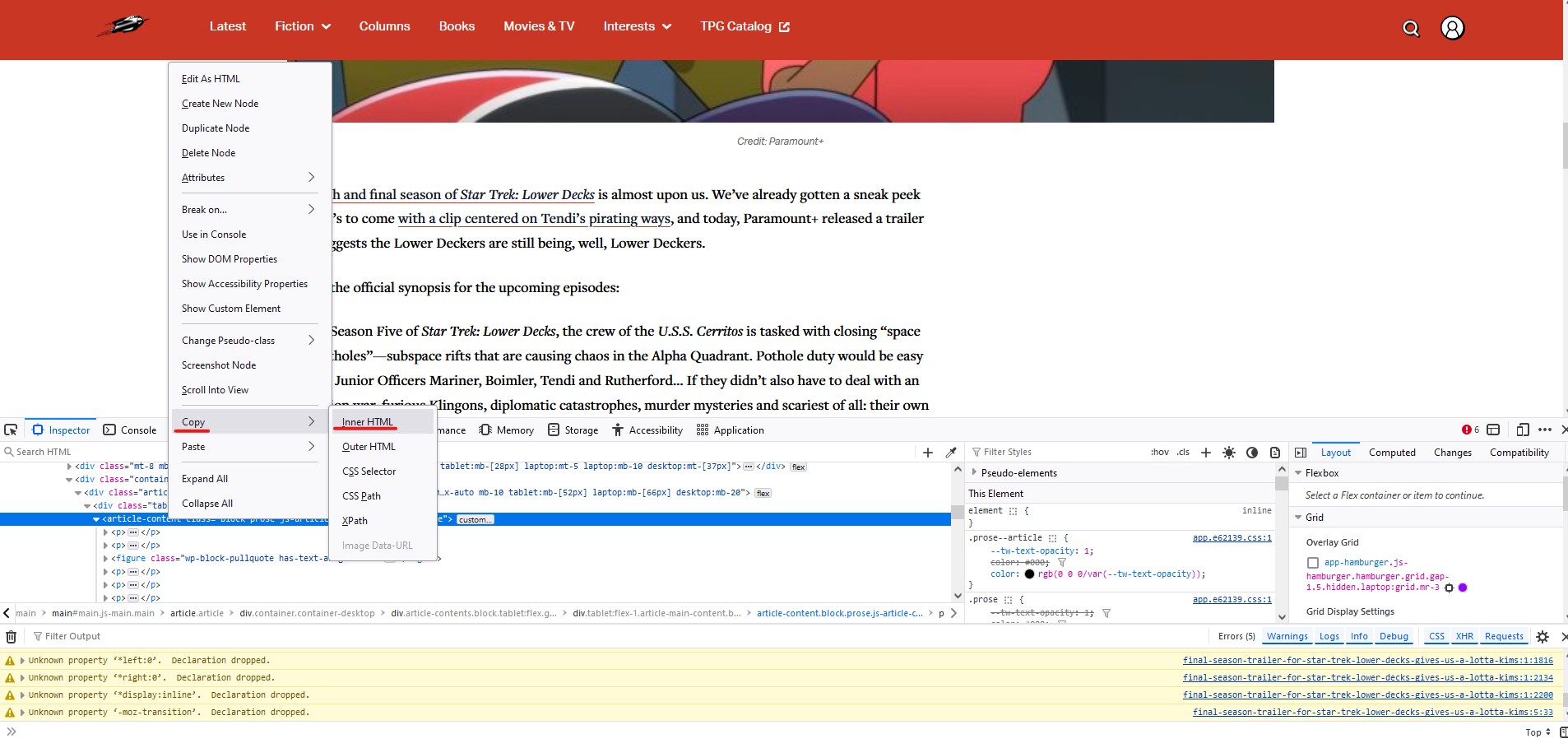Open the Interests dropdown in site navigation

pos(638,26)
